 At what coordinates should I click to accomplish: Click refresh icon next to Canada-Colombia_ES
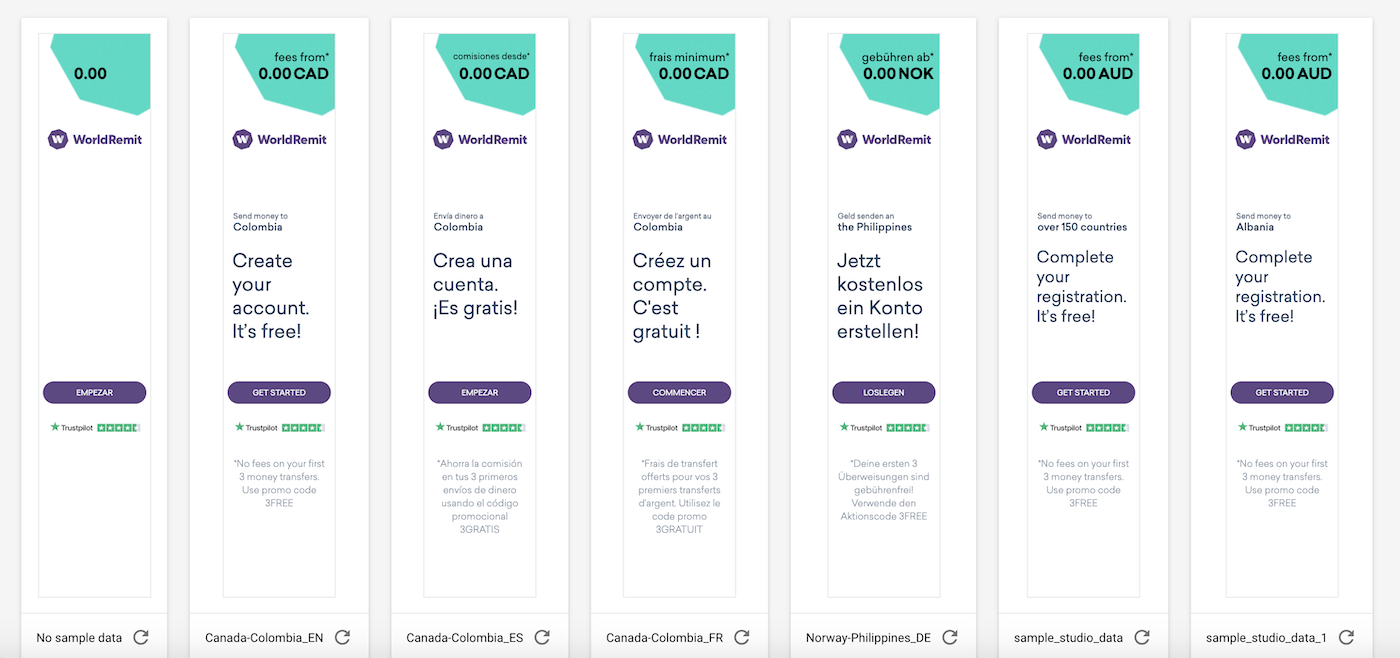pyautogui.click(x=542, y=637)
